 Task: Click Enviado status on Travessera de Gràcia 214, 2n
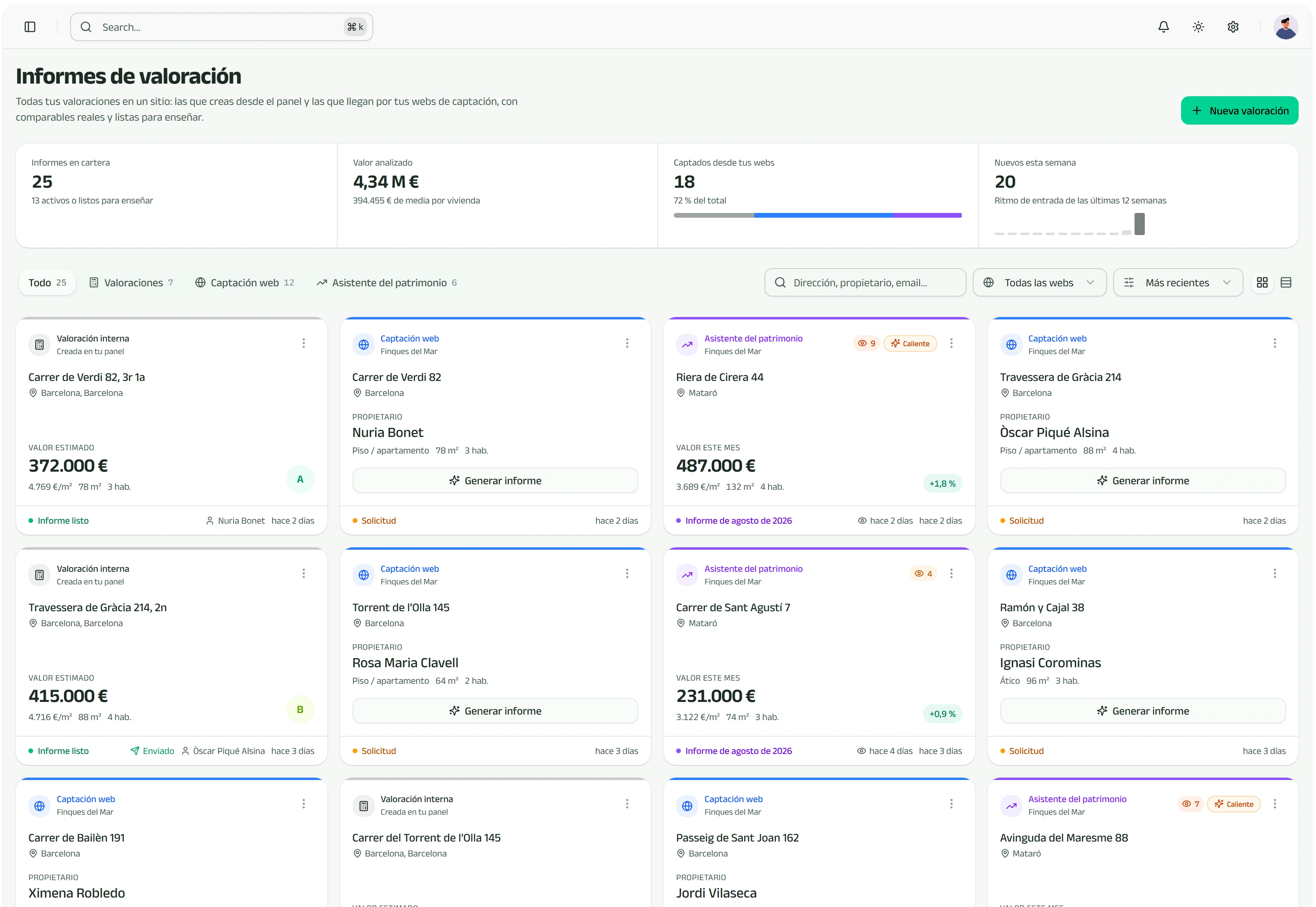point(152,751)
